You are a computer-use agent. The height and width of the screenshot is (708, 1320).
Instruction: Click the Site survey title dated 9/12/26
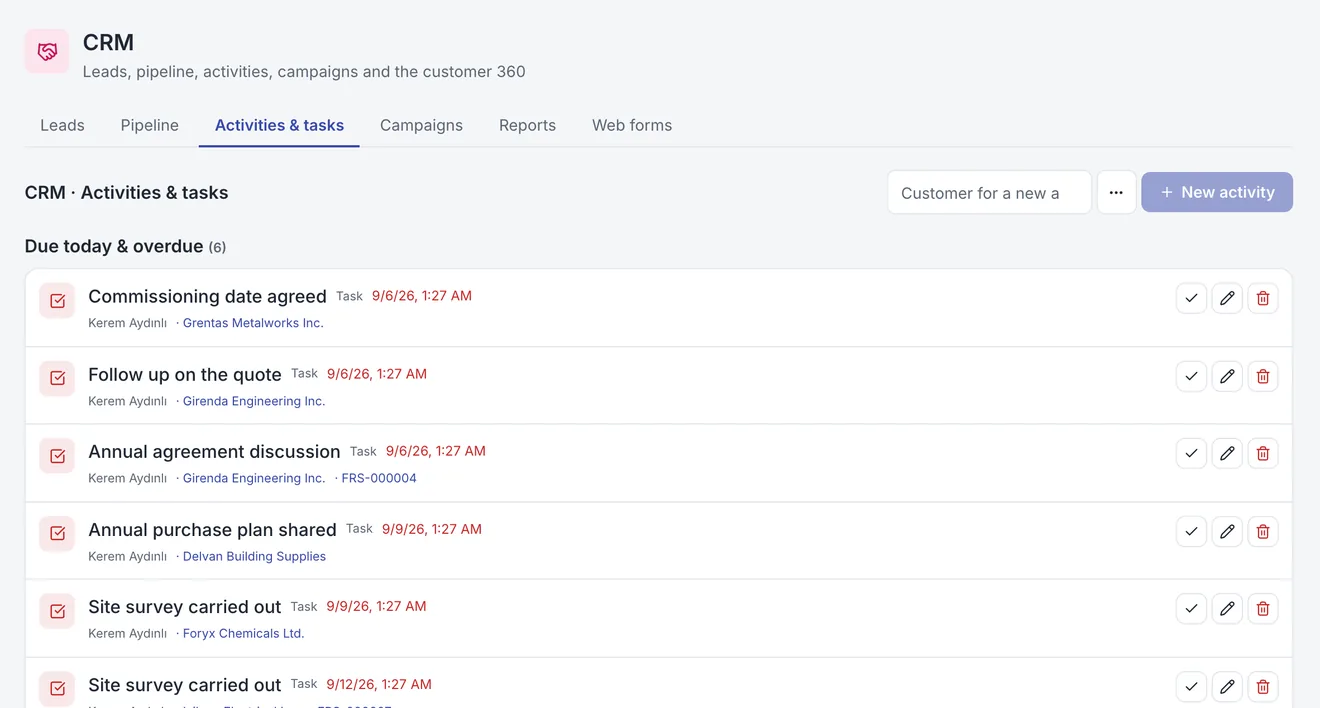[x=185, y=684]
